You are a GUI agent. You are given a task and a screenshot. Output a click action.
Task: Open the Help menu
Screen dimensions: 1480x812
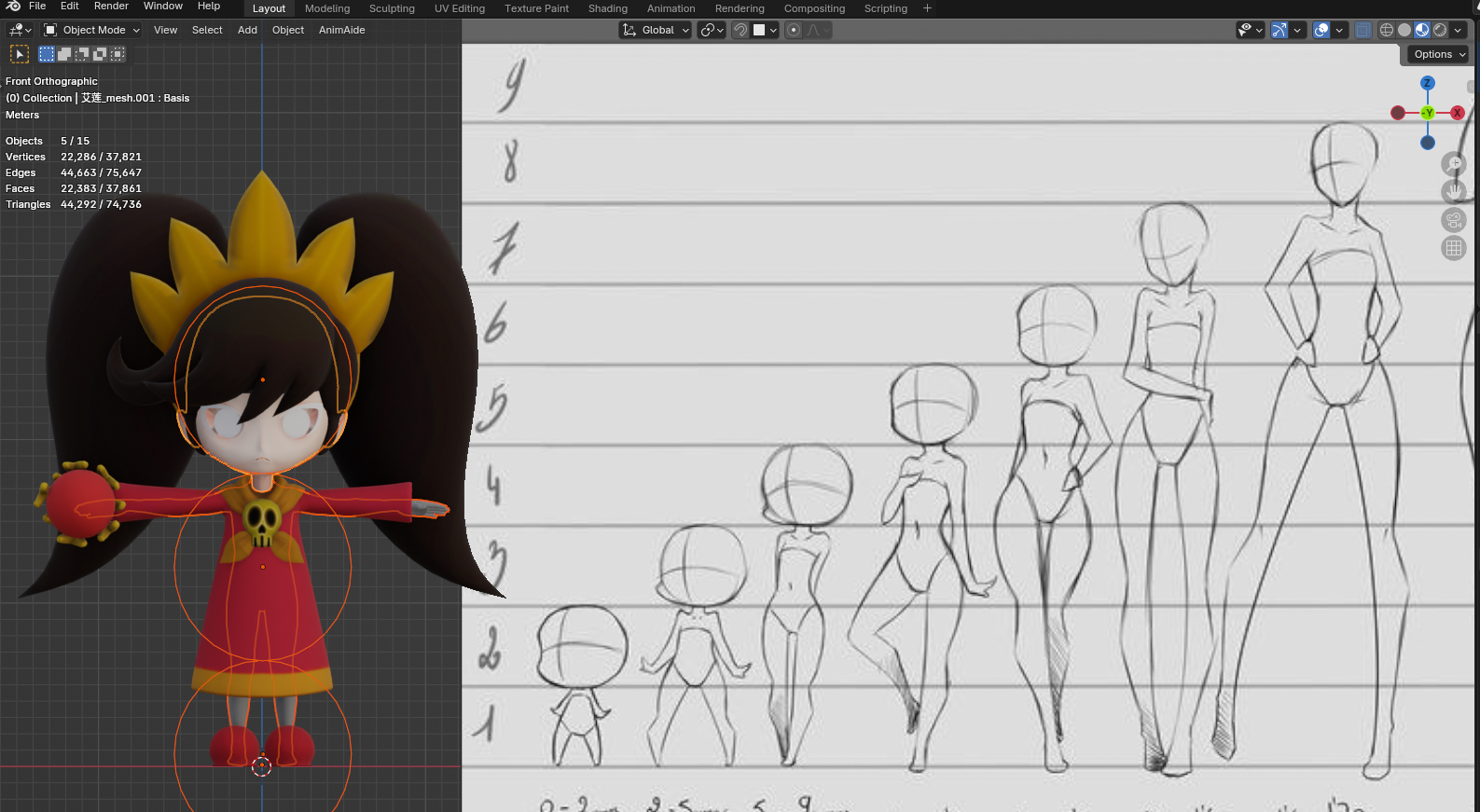click(209, 6)
